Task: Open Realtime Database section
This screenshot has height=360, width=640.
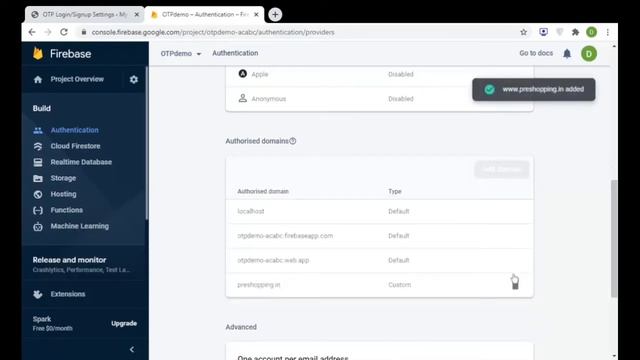Action: [81, 162]
